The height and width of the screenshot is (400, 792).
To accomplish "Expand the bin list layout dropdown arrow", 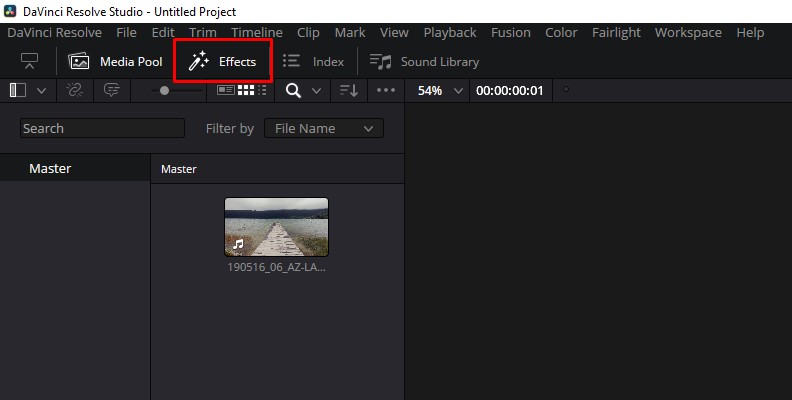I will [42, 91].
